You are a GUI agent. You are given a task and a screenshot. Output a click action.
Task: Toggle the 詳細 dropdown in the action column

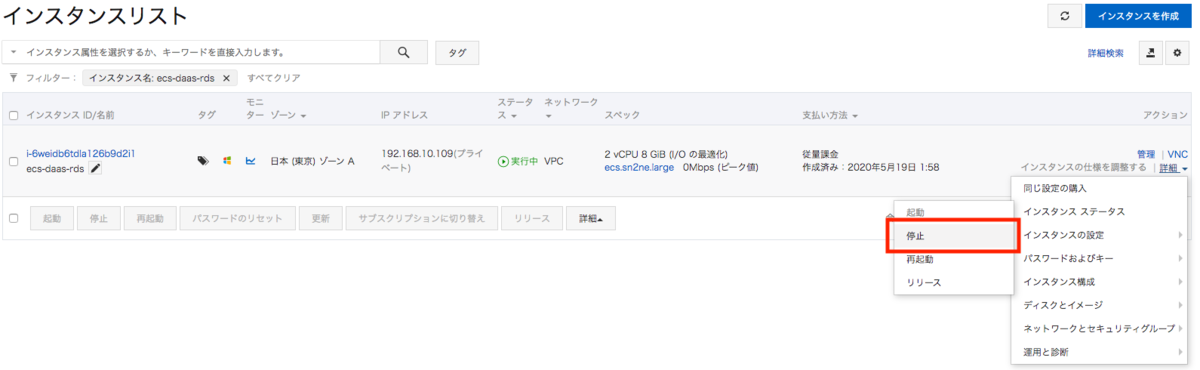1173,168
